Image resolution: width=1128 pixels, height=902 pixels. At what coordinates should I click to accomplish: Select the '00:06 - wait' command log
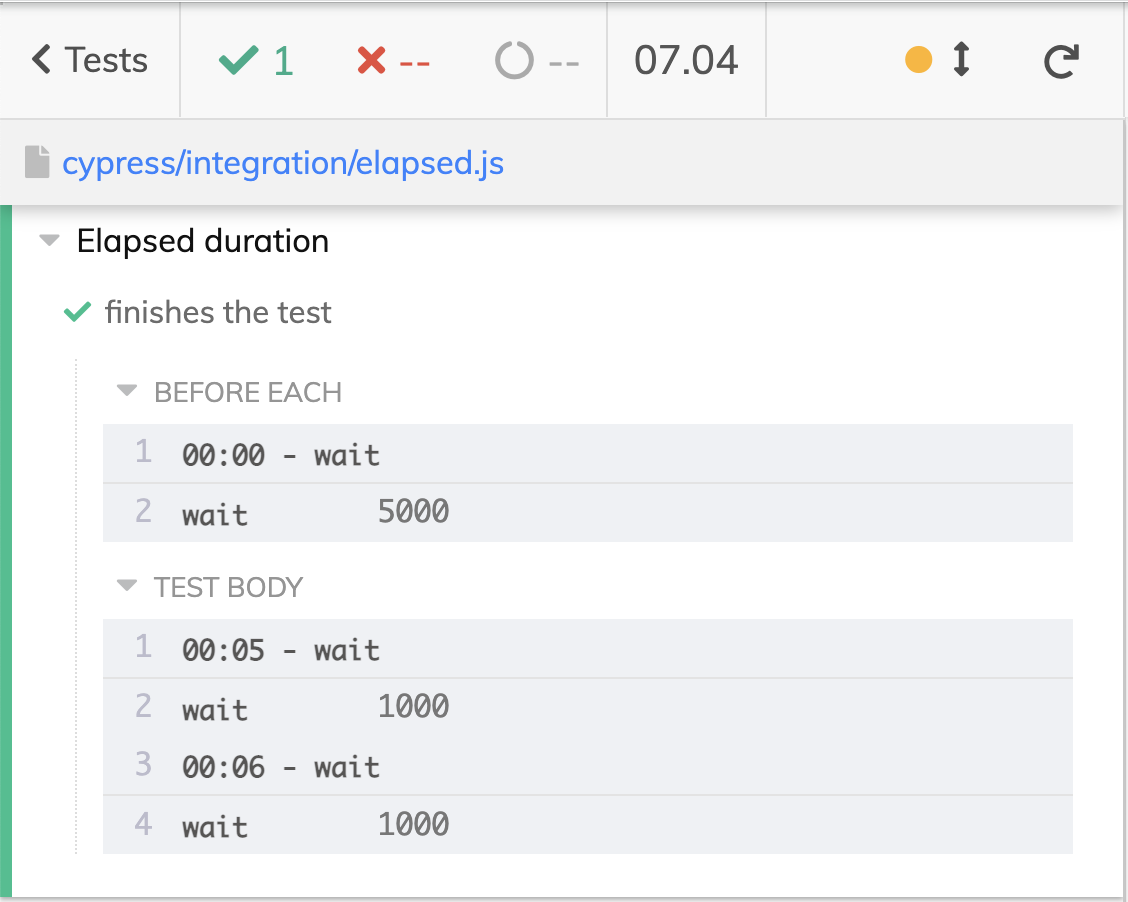point(281,767)
